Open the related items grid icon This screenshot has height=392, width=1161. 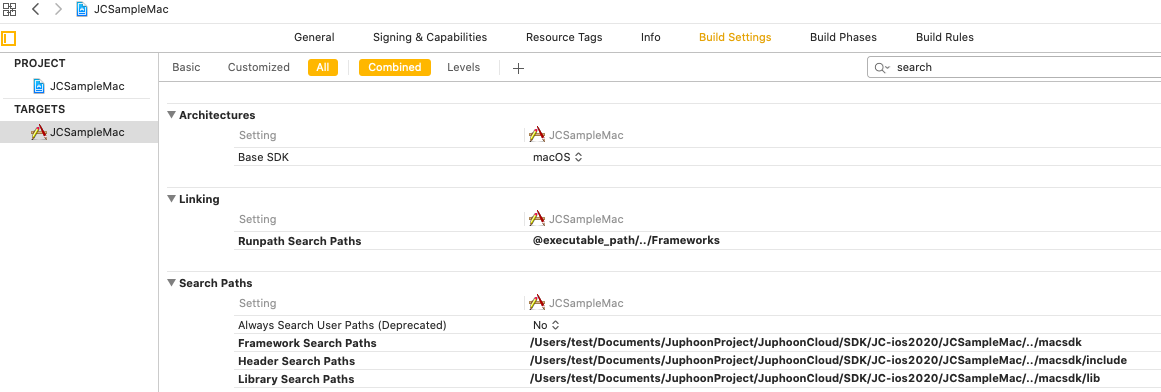coord(10,10)
